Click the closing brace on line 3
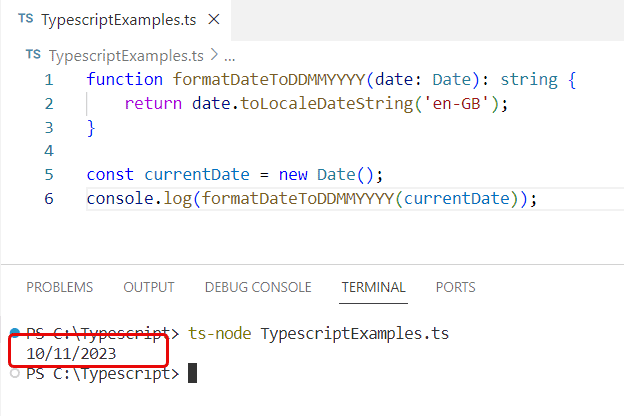This screenshot has width=624, height=416. tap(91, 128)
